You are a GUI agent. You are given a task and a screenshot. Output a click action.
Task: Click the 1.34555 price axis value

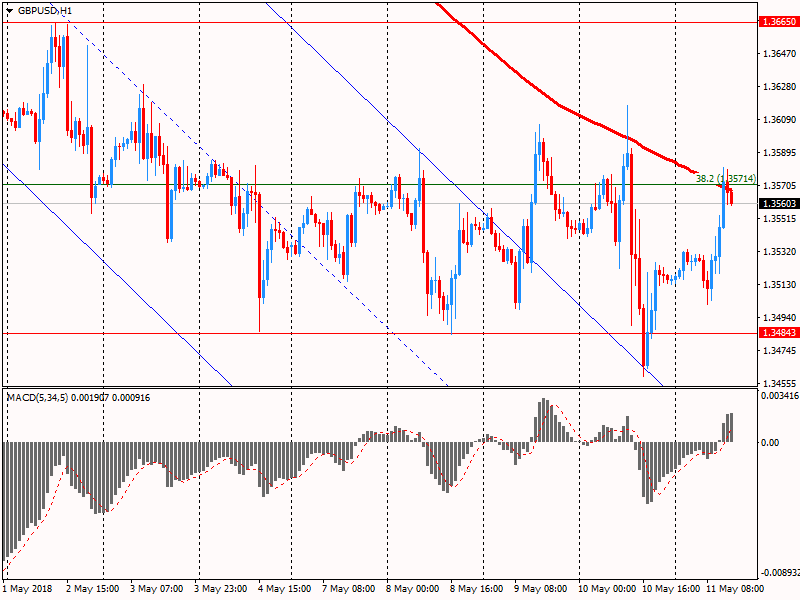pyautogui.click(x=779, y=383)
